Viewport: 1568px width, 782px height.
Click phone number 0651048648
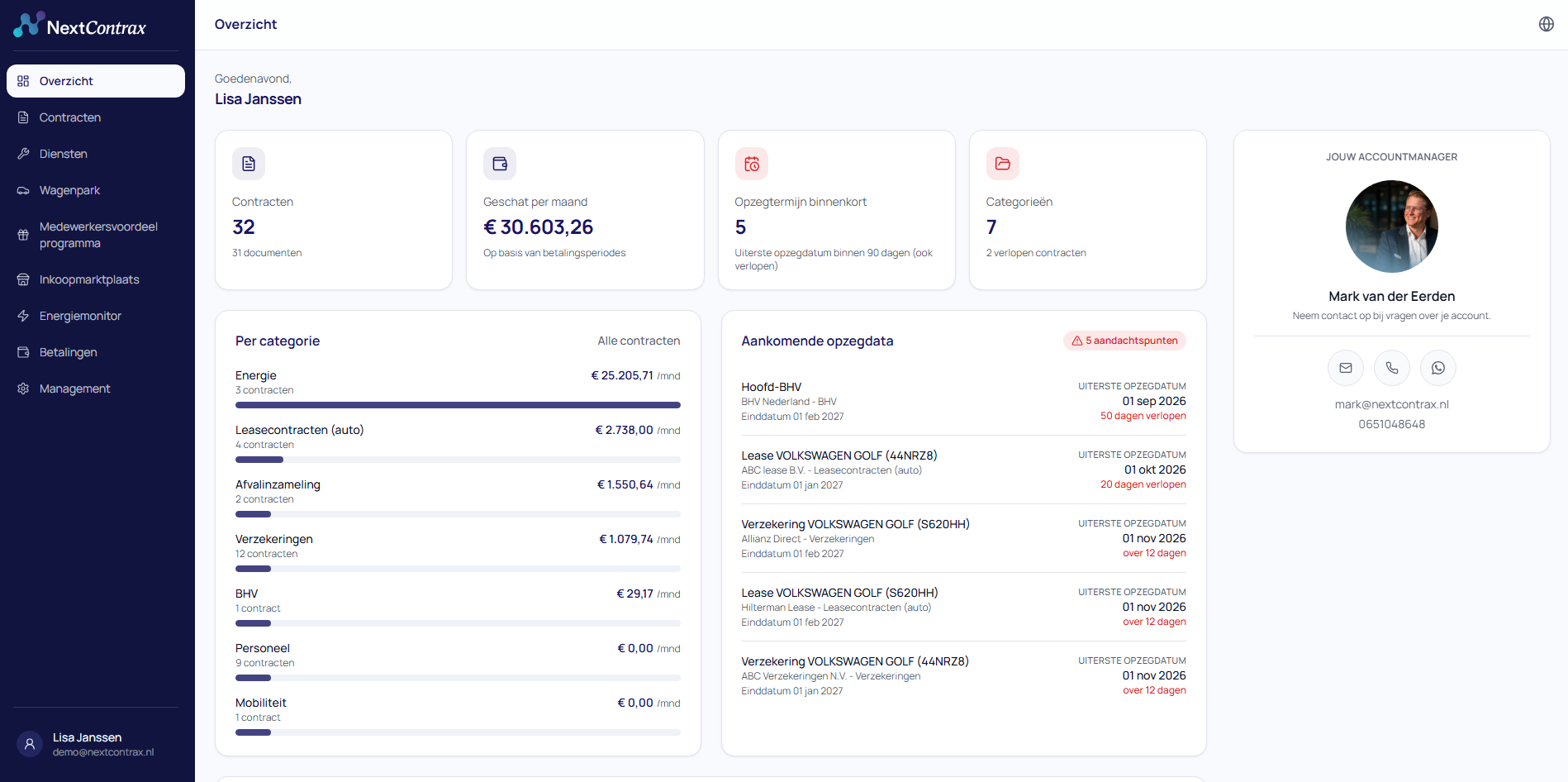pos(1391,424)
